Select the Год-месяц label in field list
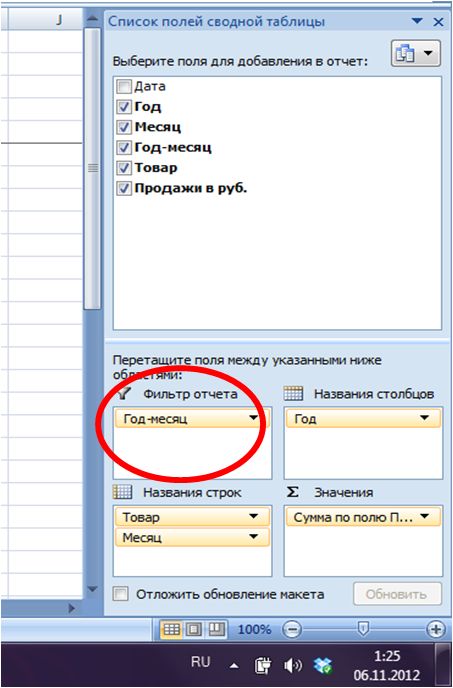 pyautogui.click(x=173, y=147)
